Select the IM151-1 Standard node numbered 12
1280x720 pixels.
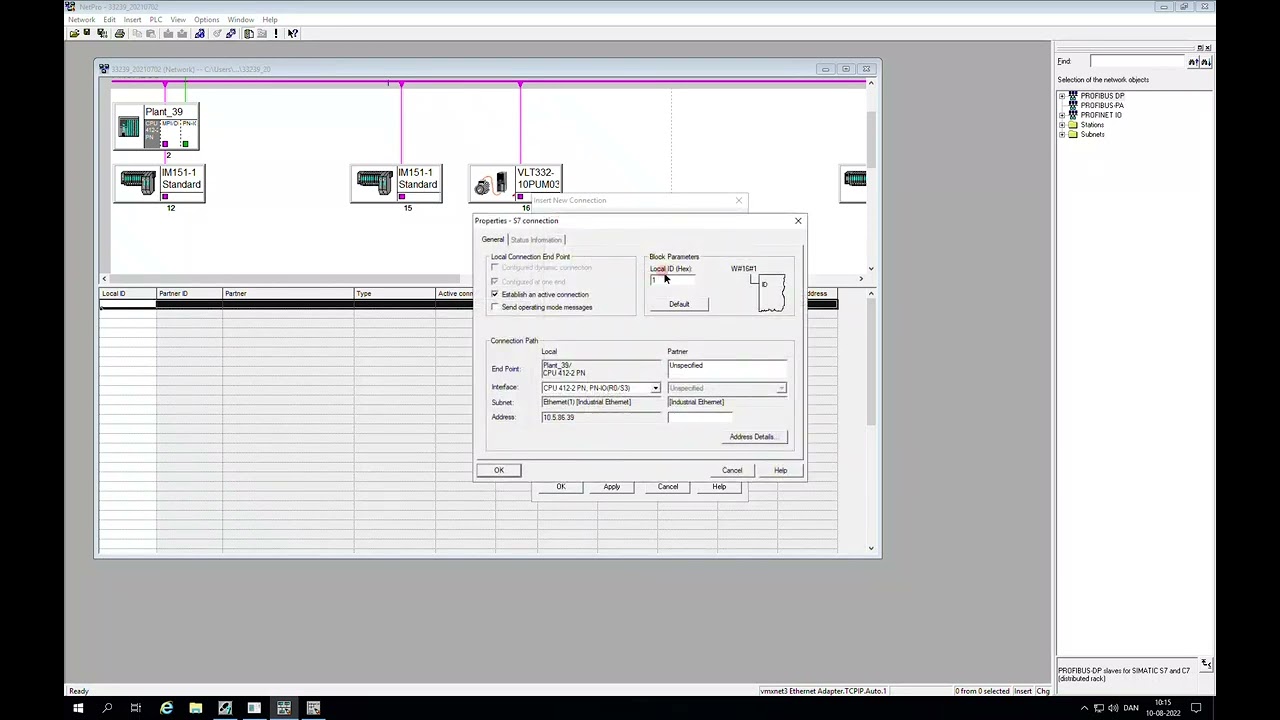pyautogui.click(x=161, y=183)
